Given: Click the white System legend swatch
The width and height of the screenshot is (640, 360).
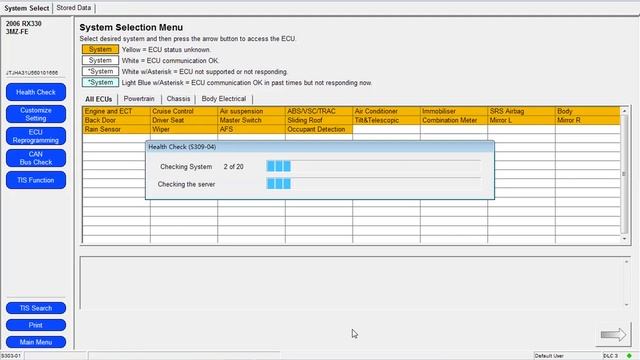Looking at the screenshot, I should (100, 60).
